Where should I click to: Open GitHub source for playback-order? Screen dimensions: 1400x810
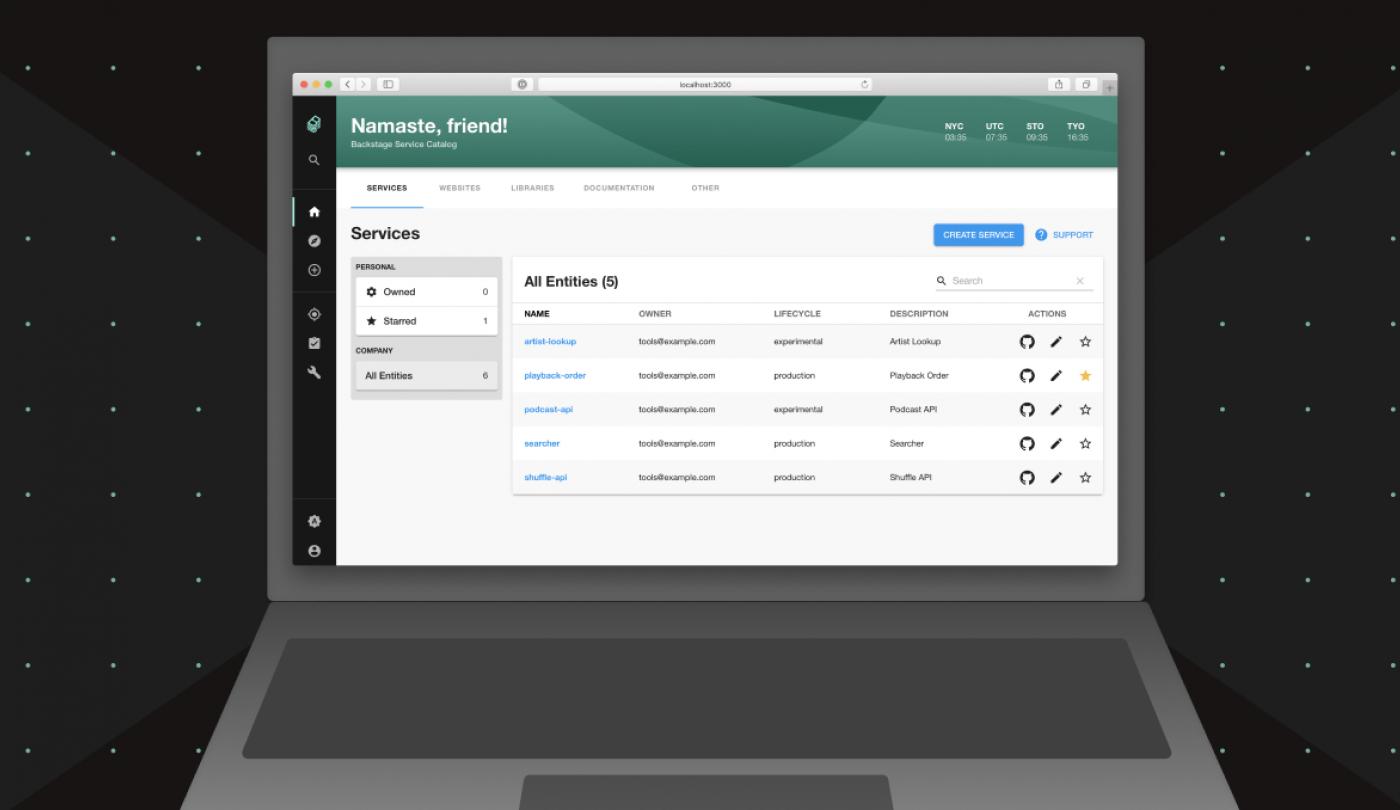tap(1026, 376)
